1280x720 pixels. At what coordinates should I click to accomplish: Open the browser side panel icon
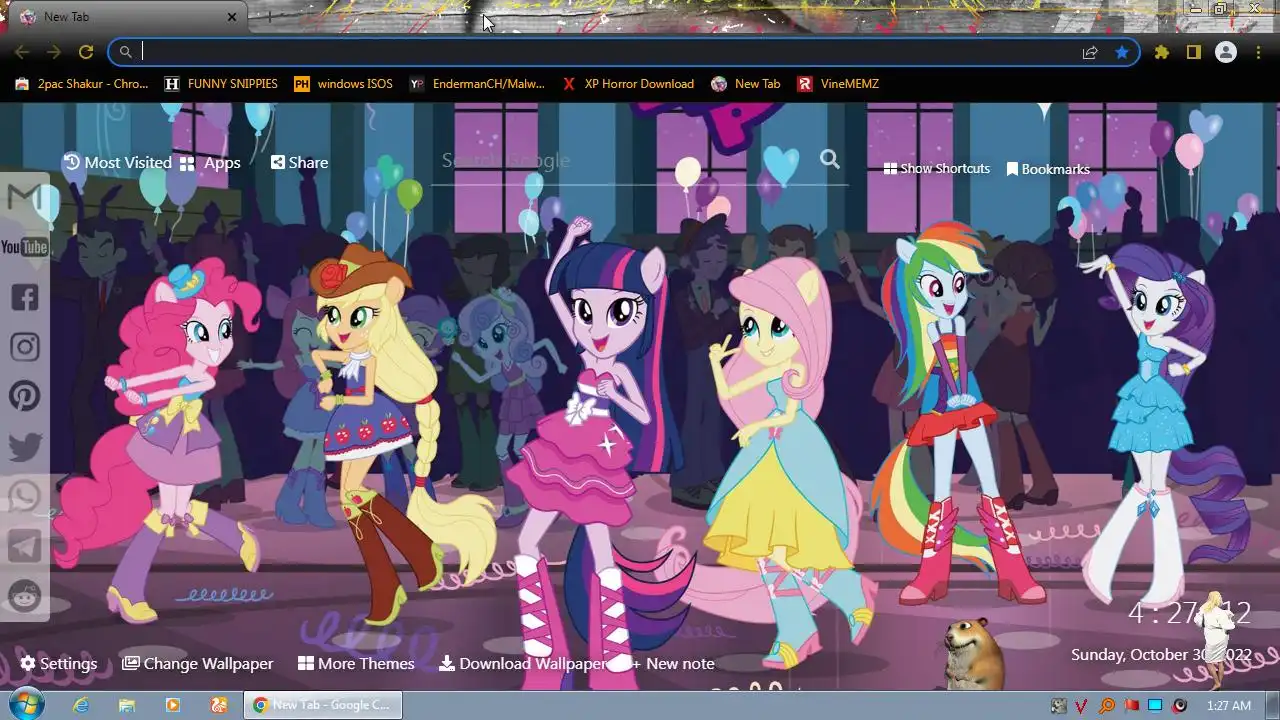(x=1193, y=52)
